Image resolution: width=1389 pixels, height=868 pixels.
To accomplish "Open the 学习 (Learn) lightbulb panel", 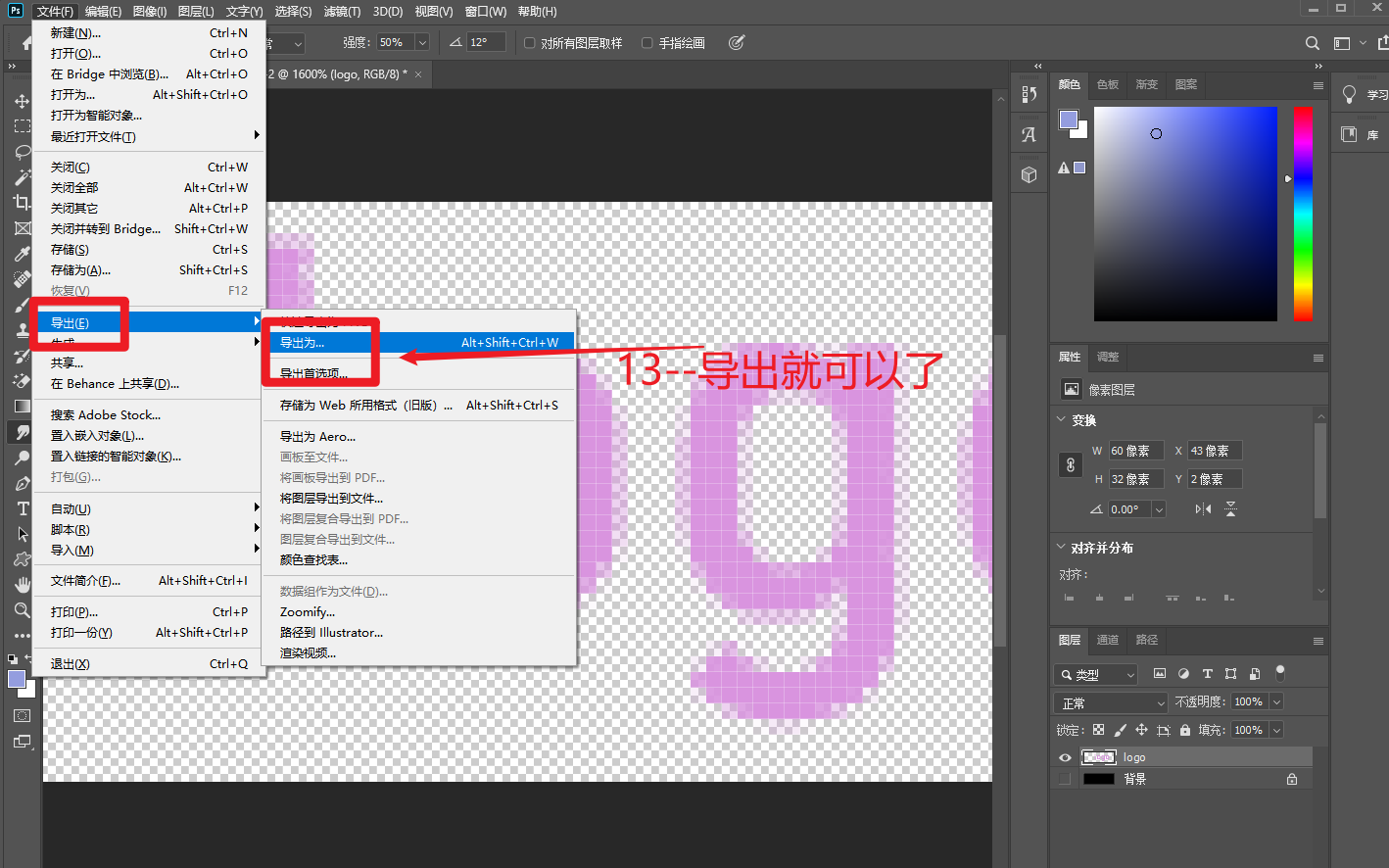I will [1363, 94].
